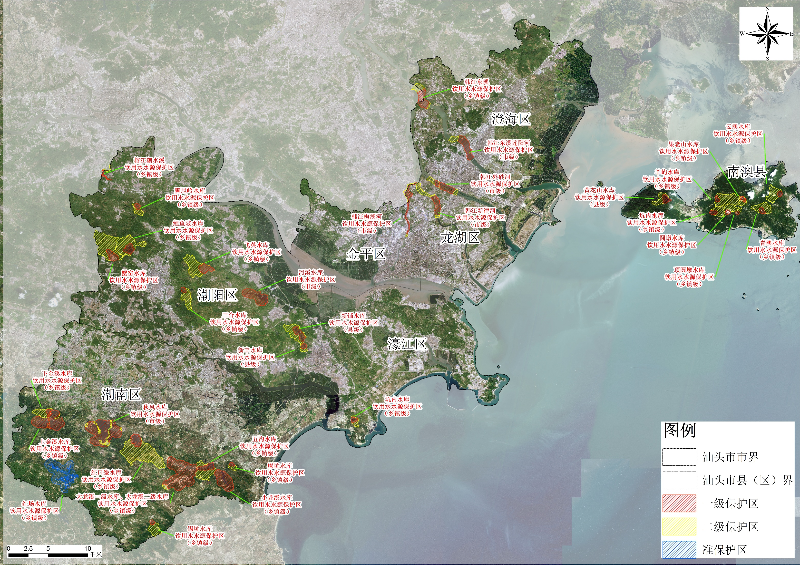The height and width of the screenshot is (565, 800).
Task: Click the red first-level protection zone swatch in legend
Action: pyautogui.click(x=679, y=503)
